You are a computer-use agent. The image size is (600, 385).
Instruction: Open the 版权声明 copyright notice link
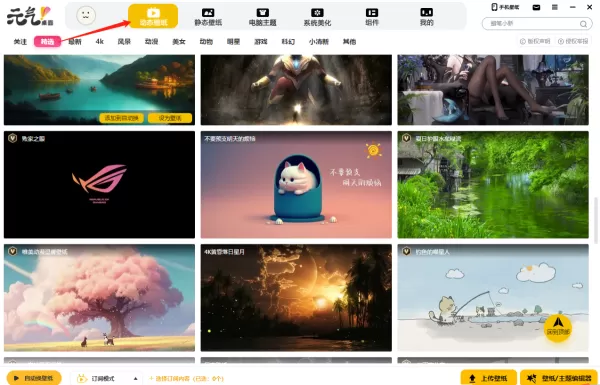coord(535,41)
